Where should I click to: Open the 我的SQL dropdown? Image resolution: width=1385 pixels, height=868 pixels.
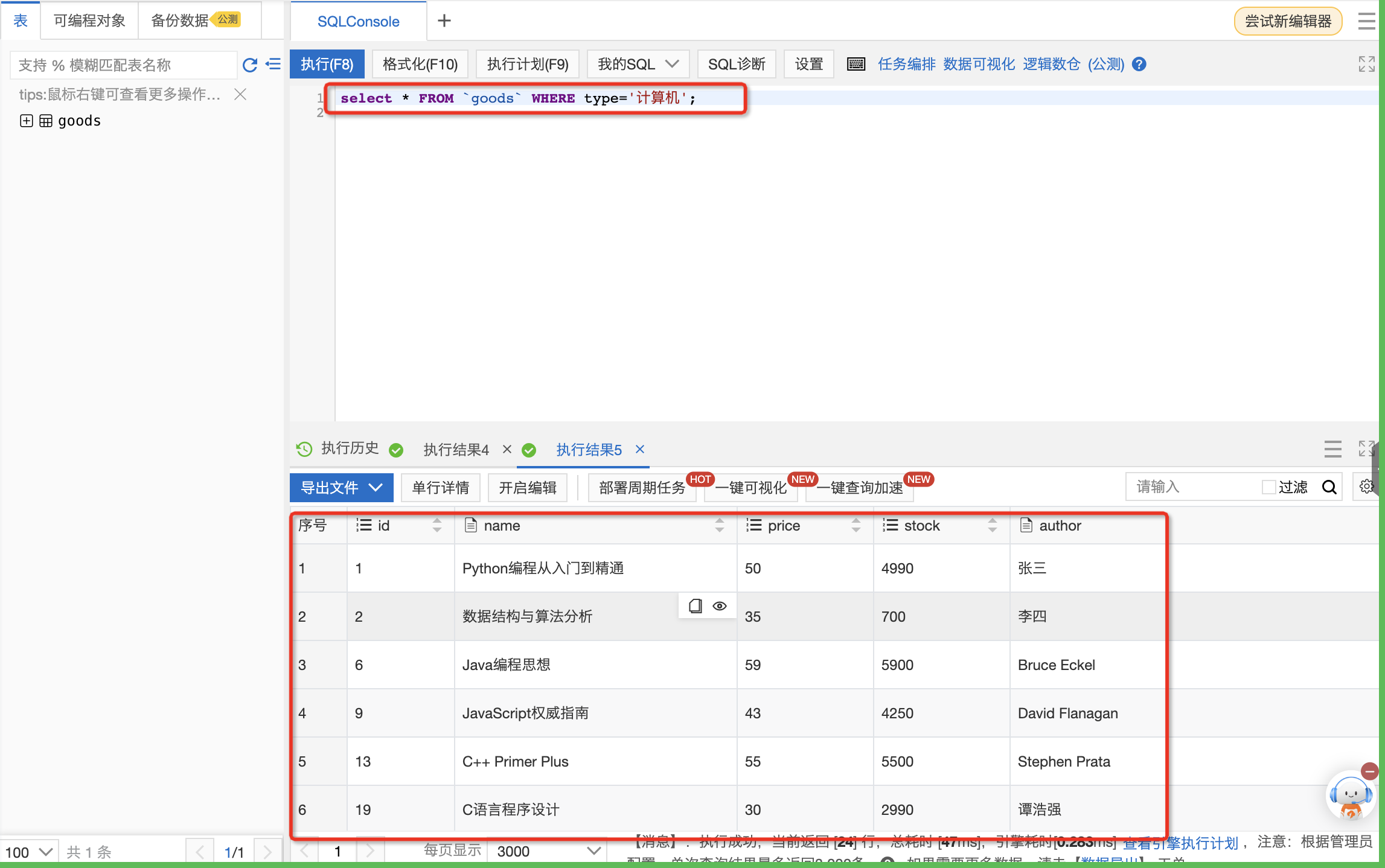(x=638, y=64)
